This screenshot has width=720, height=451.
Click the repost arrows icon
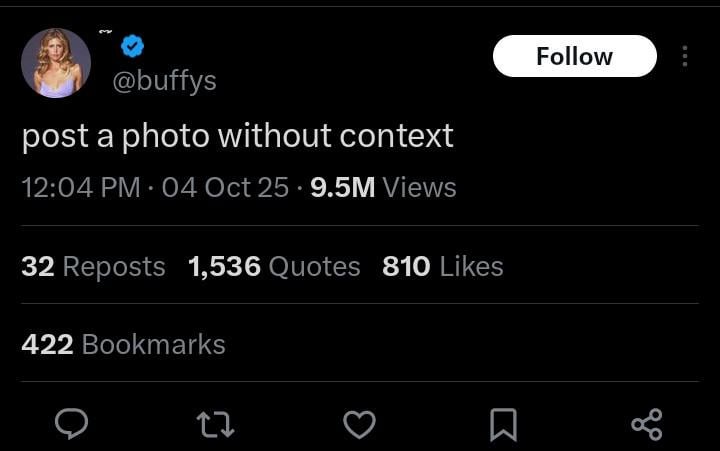coord(216,425)
